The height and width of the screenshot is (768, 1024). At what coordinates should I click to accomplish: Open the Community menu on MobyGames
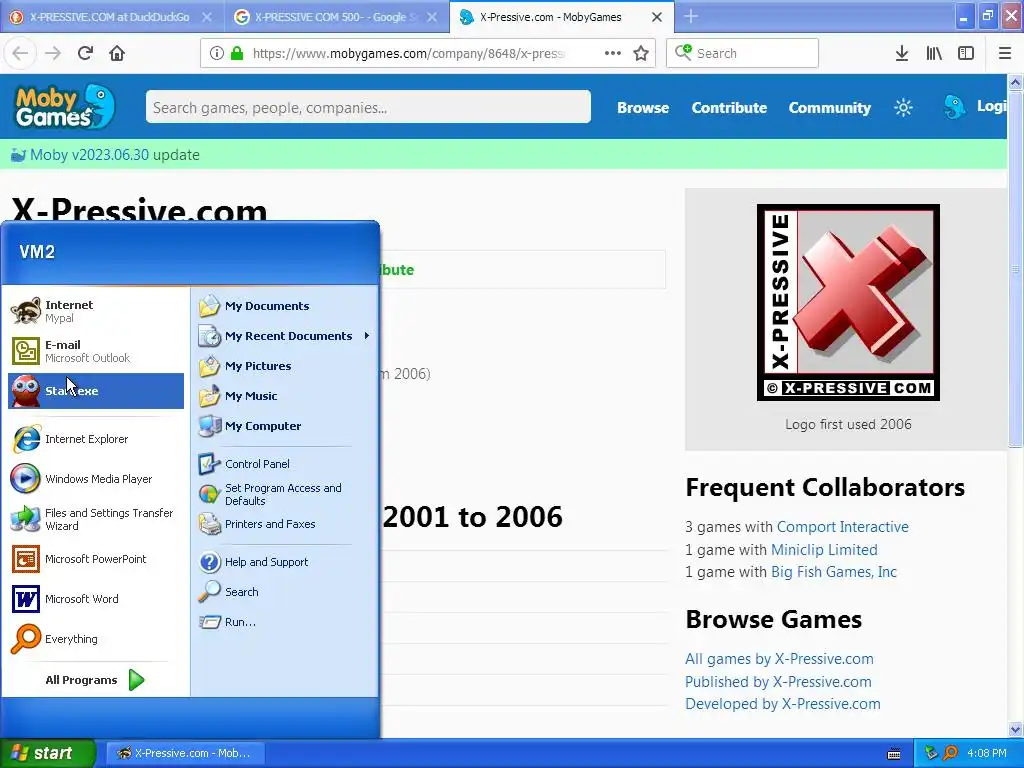pos(829,108)
